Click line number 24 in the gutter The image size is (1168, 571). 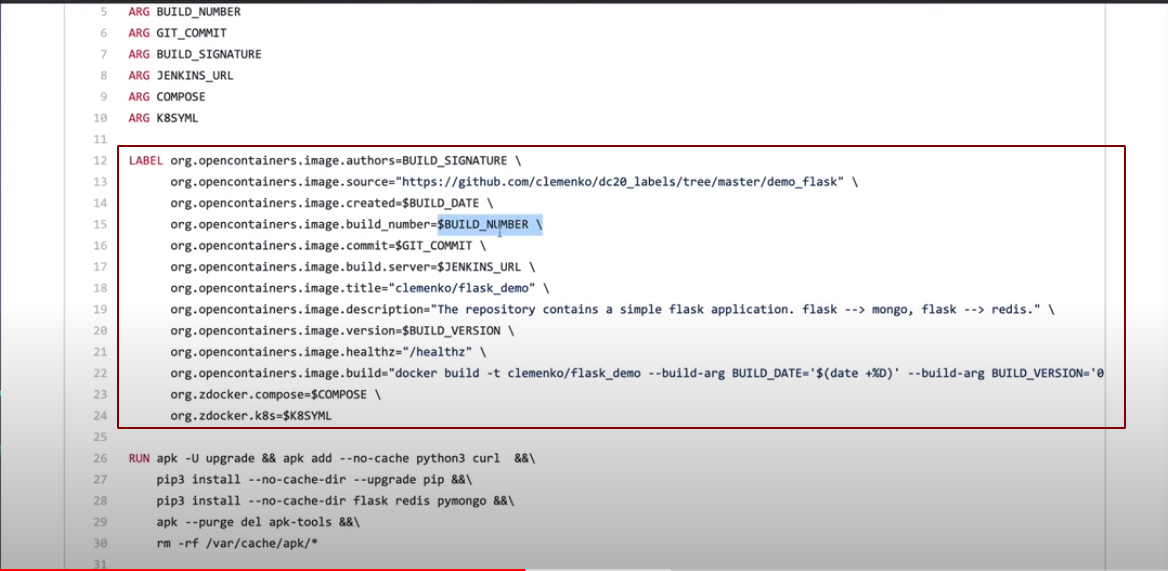click(x=101, y=415)
